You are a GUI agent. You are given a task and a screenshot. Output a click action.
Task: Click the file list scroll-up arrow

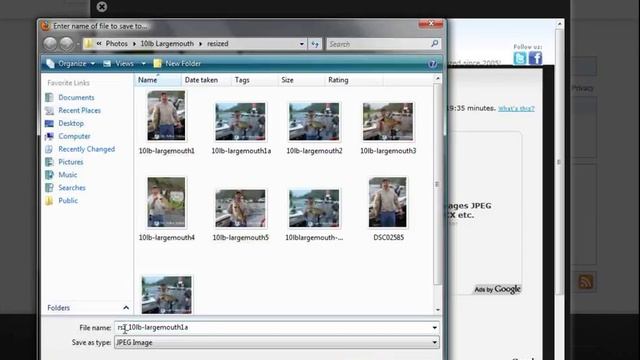[438, 78]
